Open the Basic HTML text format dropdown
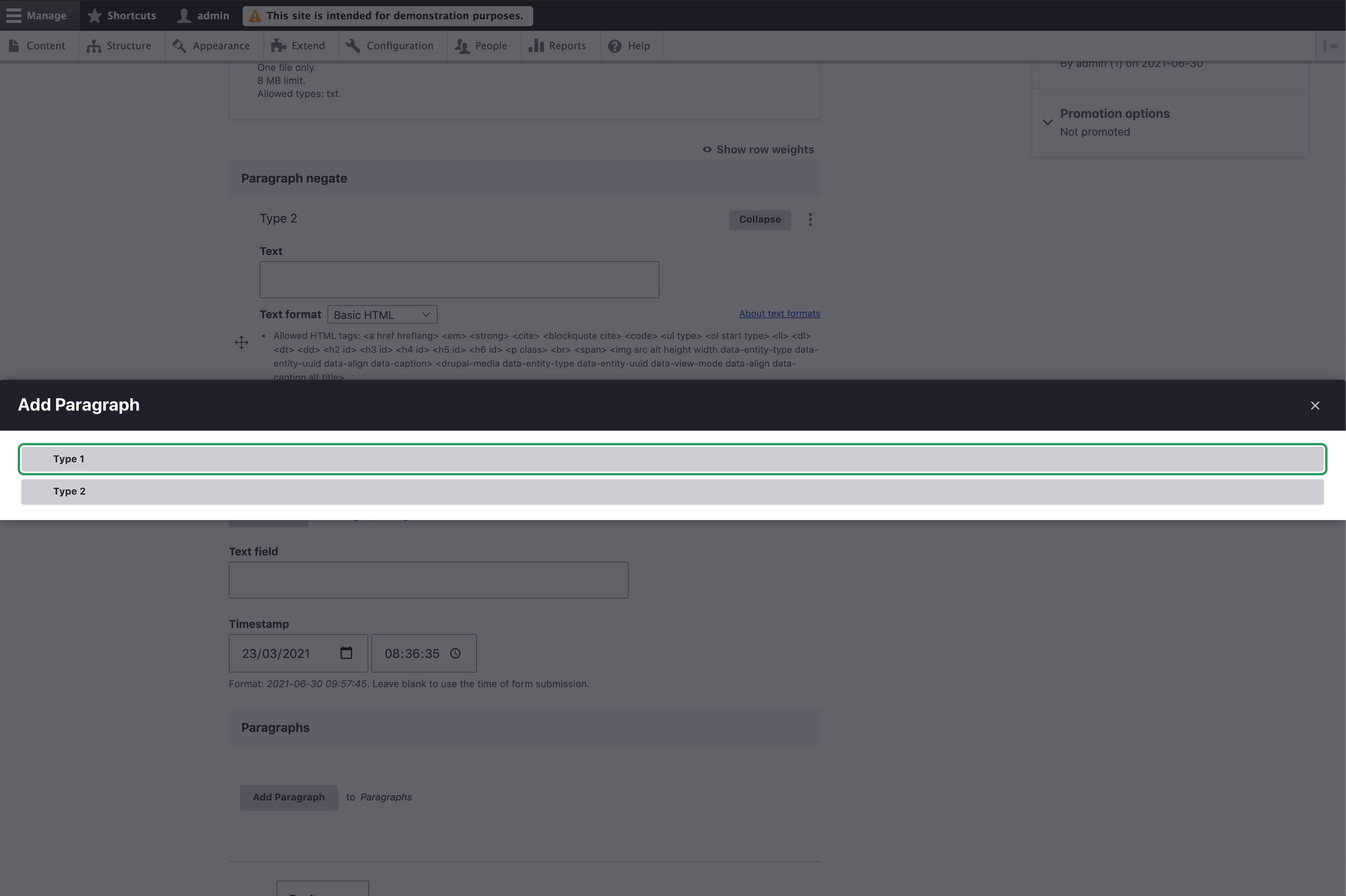 point(382,314)
